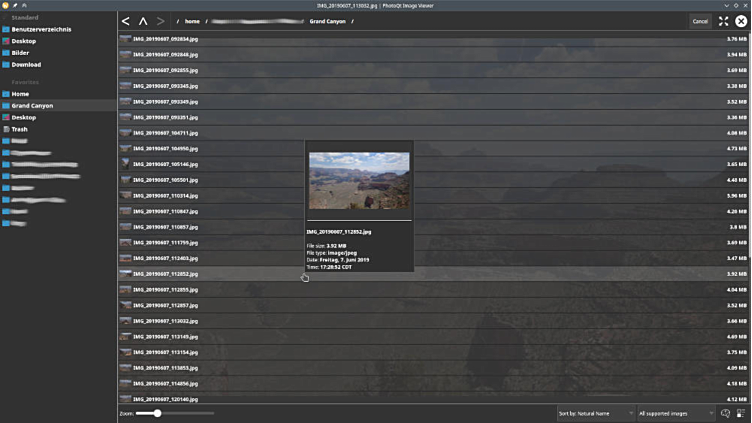The image size is (752, 423).
Task: Adjust the Zoom slider handle
Action: tap(157, 413)
